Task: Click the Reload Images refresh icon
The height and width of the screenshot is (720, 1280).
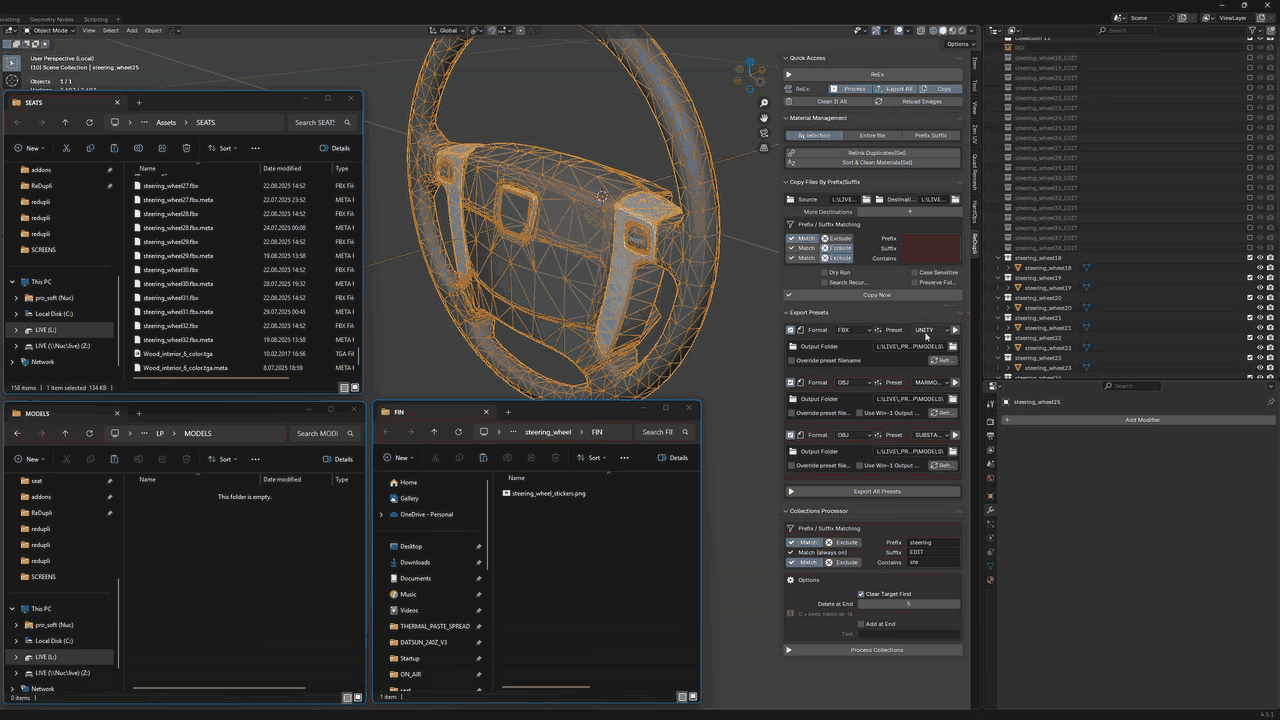Action: click(x=878, y=101)
